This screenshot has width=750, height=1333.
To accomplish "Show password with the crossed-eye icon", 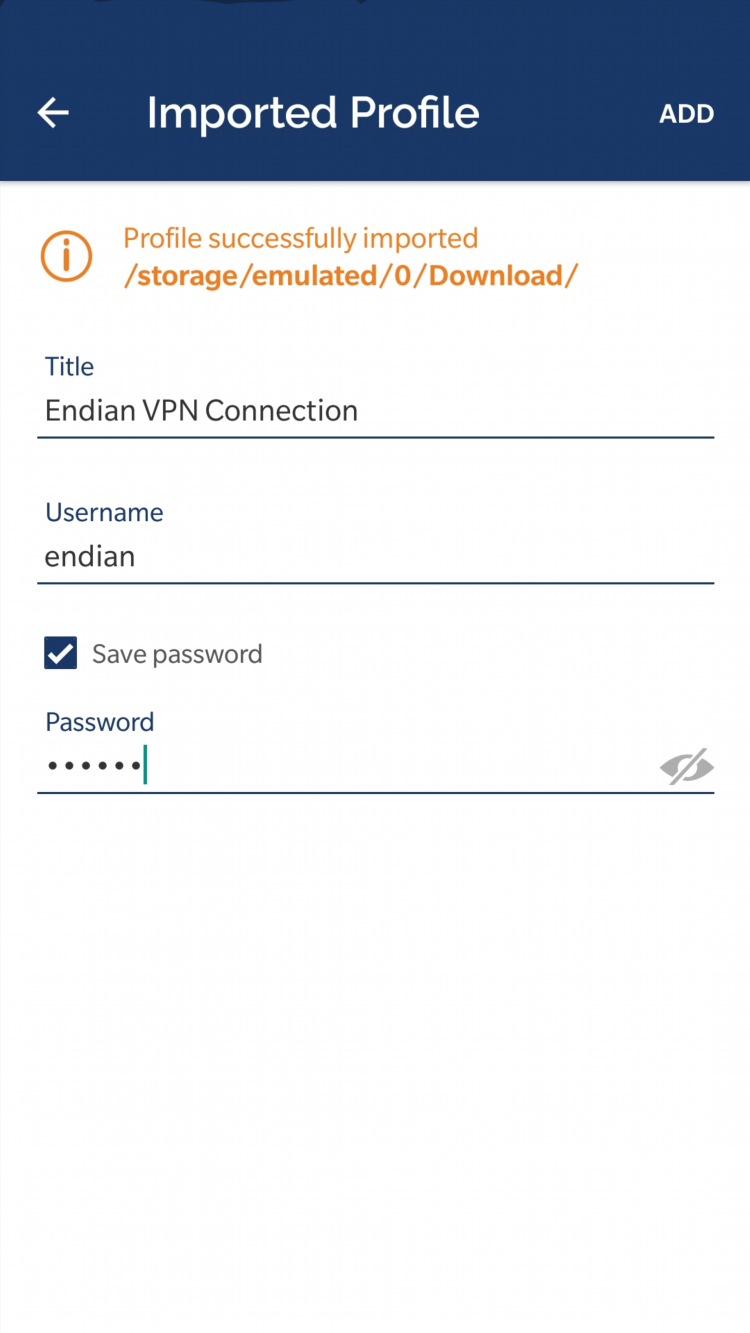I will [686, 767].
